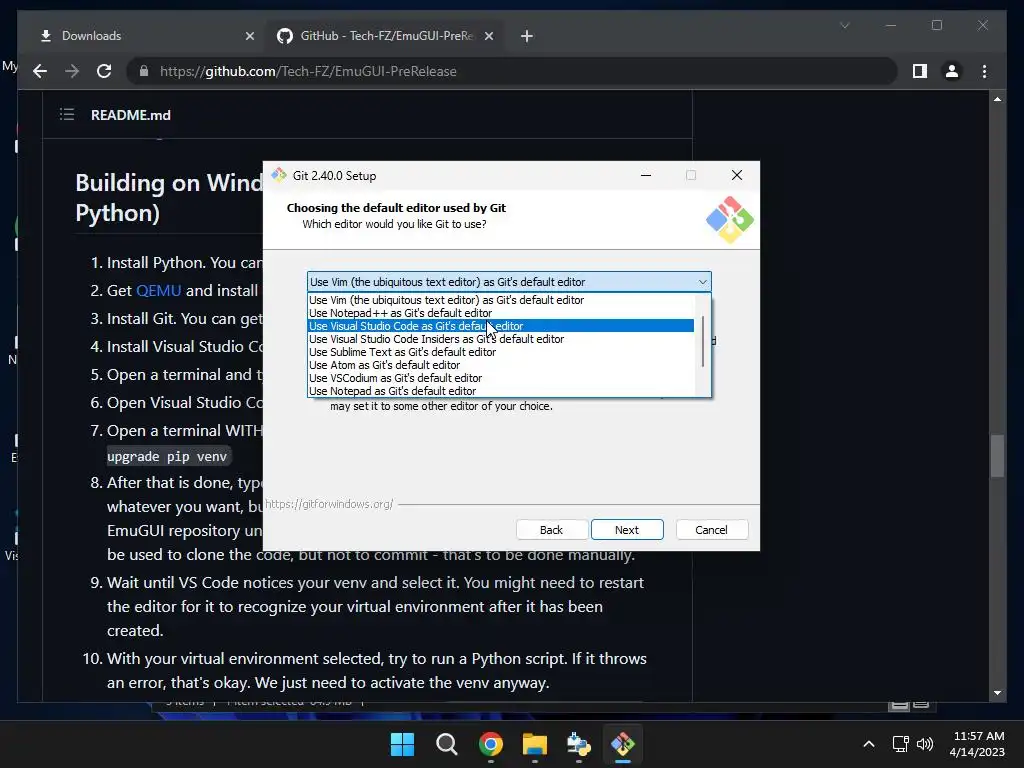The width and height of the screenshot is (1024, 768).
Task: Click the page scrollbar down arrow
Action: 997,693
